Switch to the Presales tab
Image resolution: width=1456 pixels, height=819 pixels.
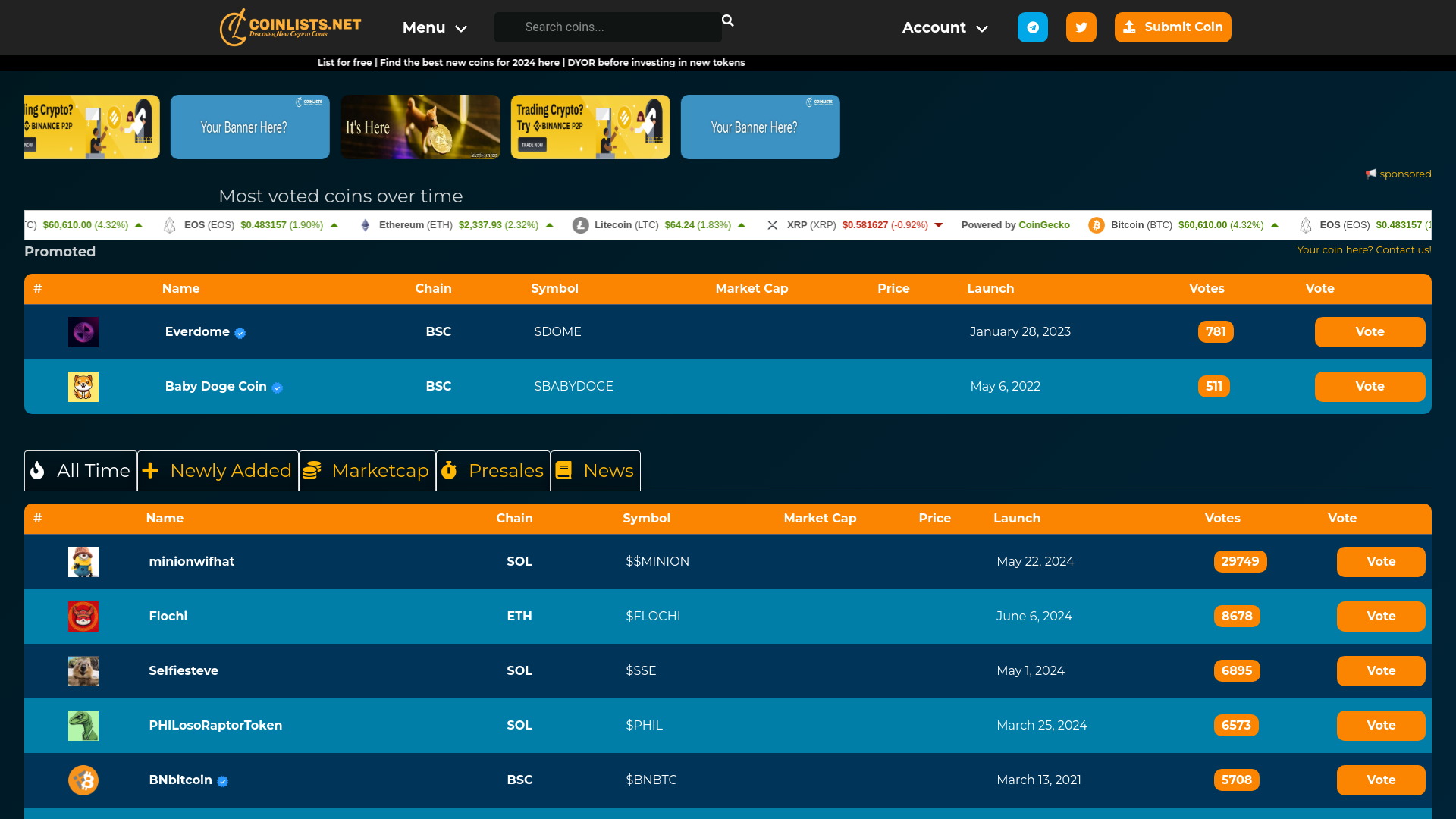(493, 471)
